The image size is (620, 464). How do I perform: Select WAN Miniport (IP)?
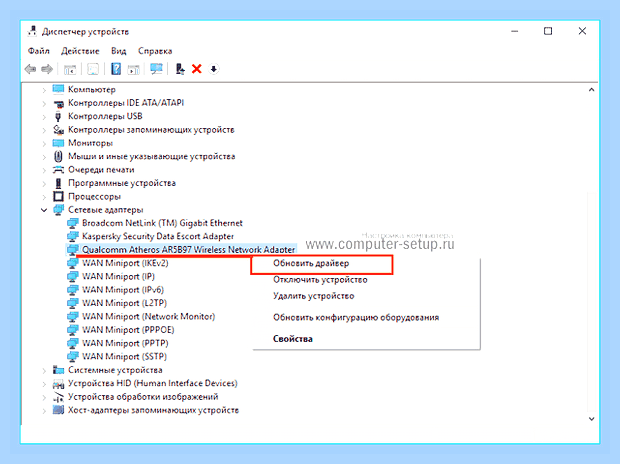[x=118, y=277]
